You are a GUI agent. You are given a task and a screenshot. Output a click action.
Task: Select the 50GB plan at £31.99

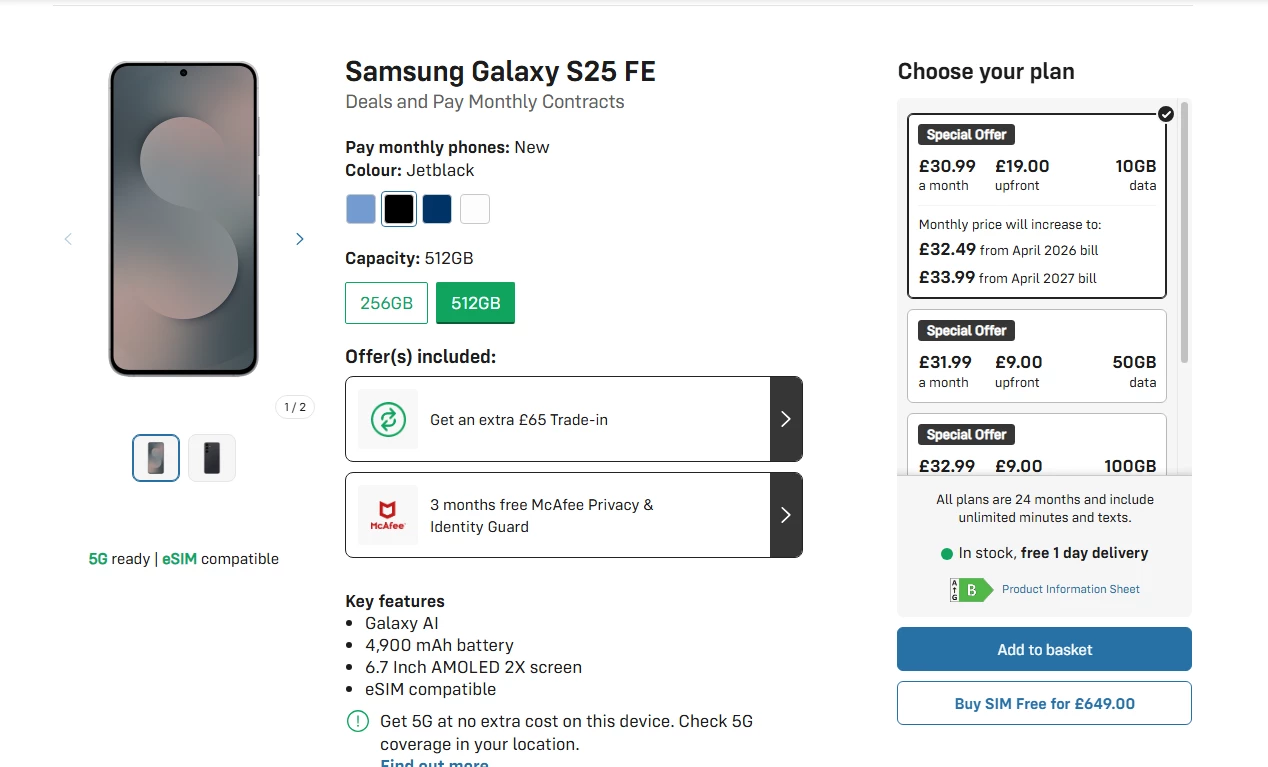(1036, 356)
